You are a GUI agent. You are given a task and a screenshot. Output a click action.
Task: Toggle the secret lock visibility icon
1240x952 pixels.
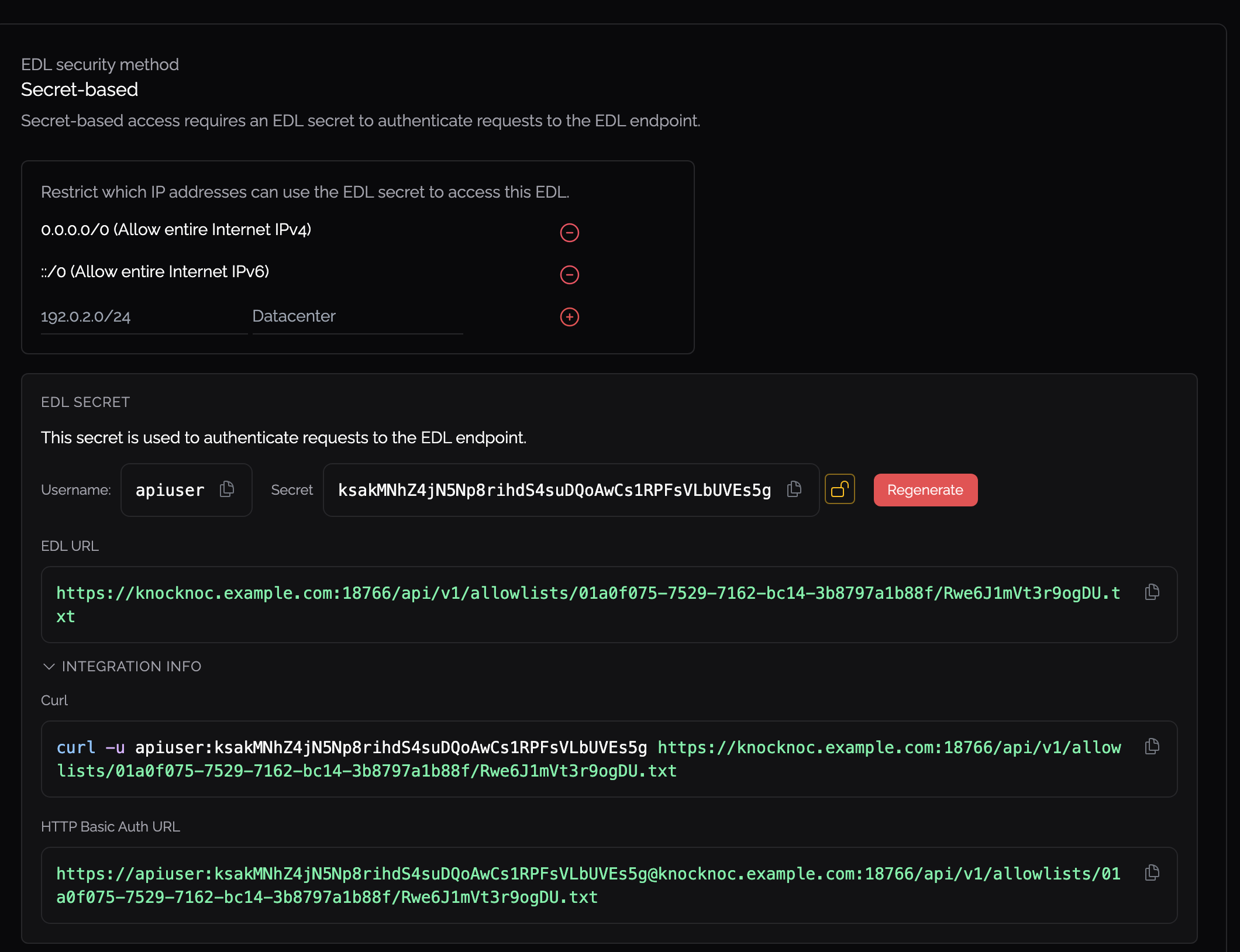[840, 489]
